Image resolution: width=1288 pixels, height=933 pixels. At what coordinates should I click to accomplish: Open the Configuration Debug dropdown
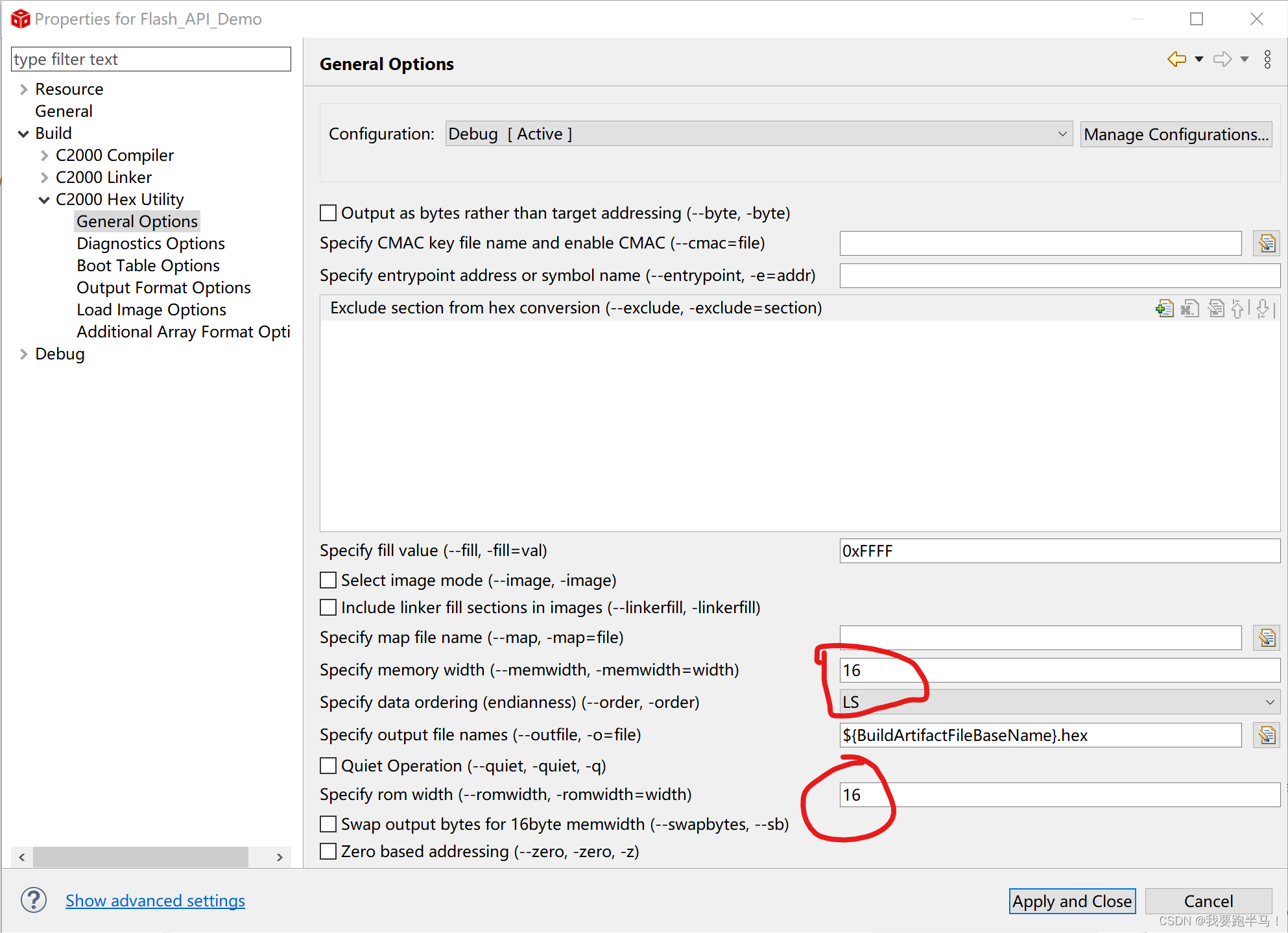(x=757, y=134)
